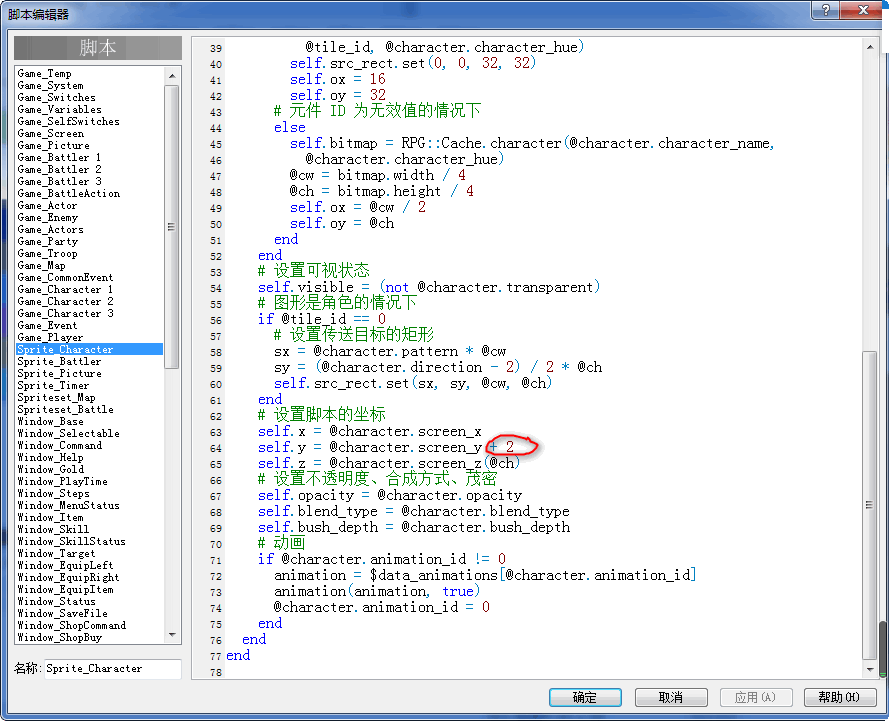This screenshot has height=721, width=889.
Task: Select Game_Troop in the list
Action: coord(48,253)
